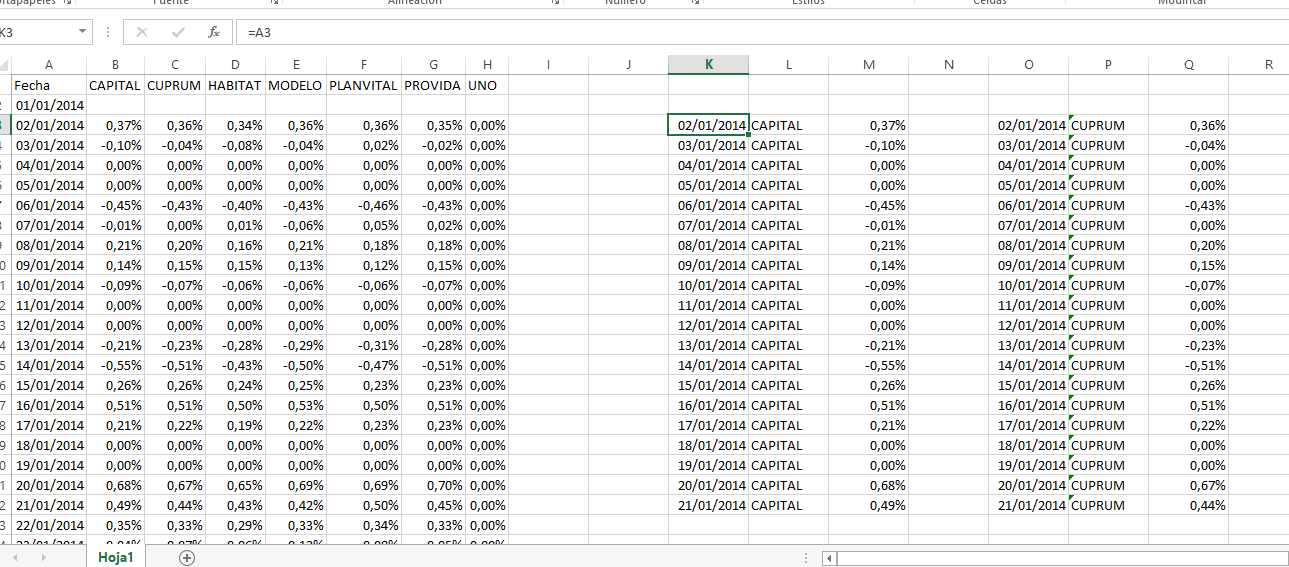Click cell P22 CUPRUM in last row
The image size is (1289, 567).
(x=1108, y=505)
